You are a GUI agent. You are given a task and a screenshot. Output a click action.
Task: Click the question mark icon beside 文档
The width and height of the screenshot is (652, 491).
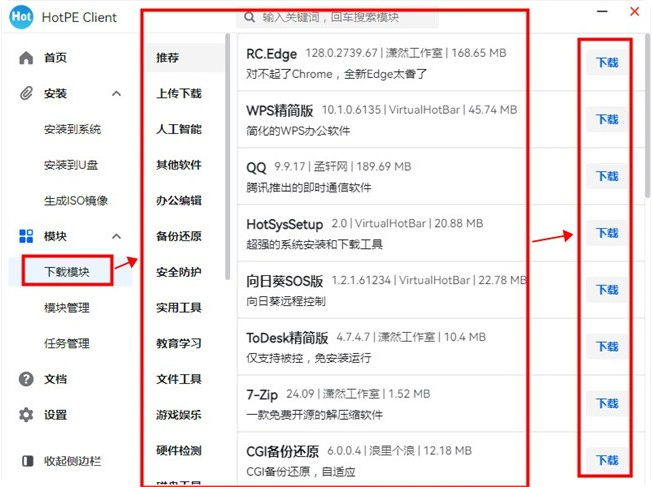[x=26, y=379]
